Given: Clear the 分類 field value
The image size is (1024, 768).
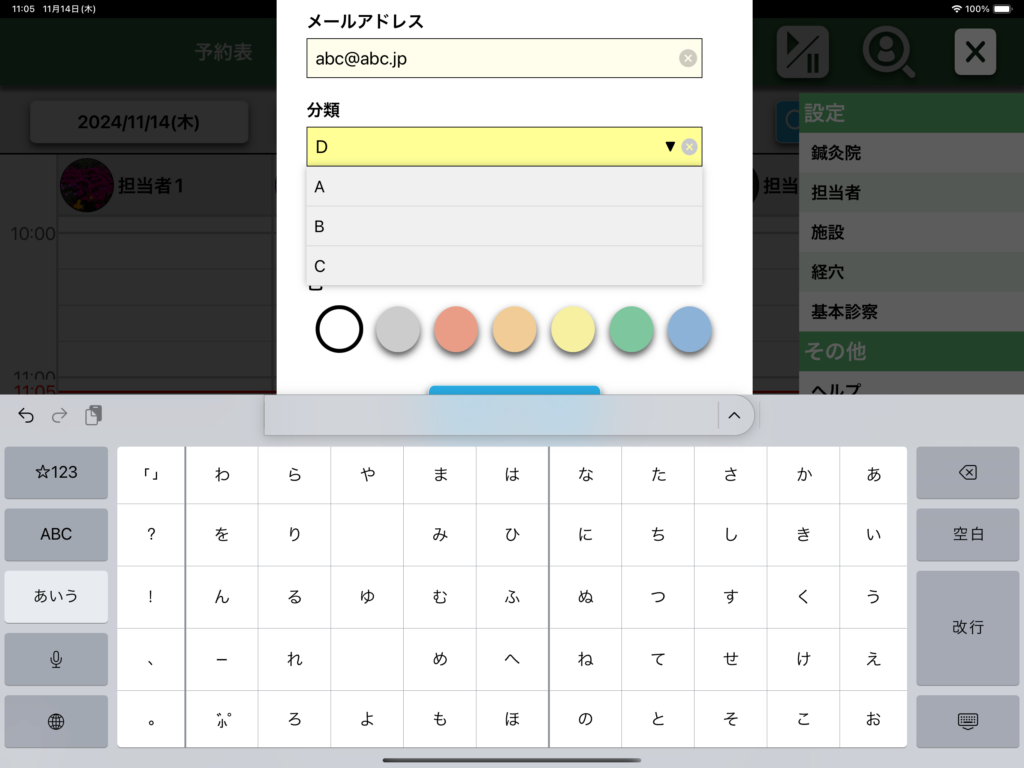Looking at the screenshot, I should coord(689,147).
